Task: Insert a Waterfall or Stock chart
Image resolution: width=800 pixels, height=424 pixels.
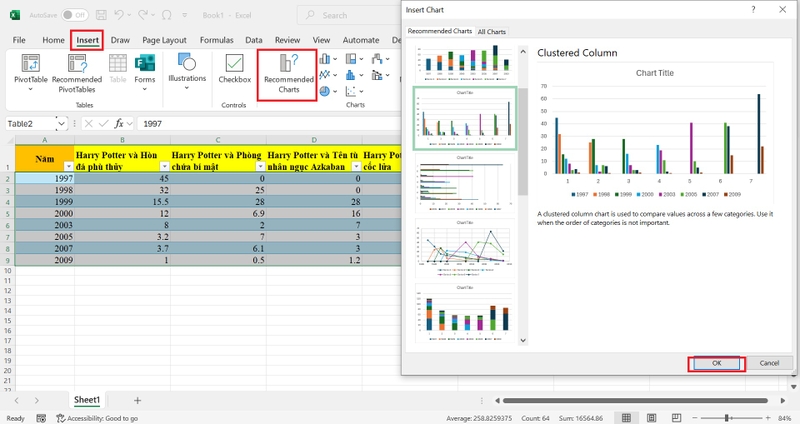Action: point(381,59)
